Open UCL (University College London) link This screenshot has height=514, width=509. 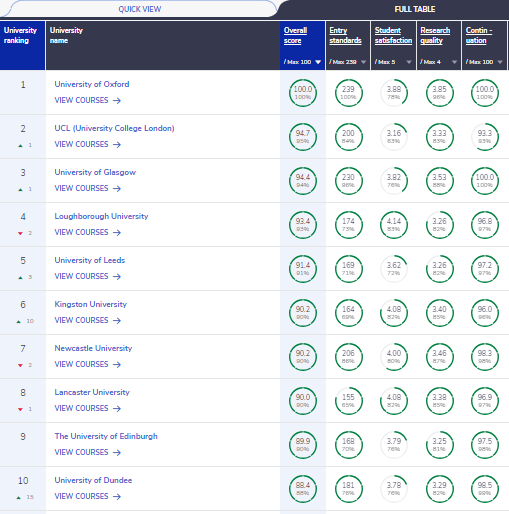tap(114, 128)
